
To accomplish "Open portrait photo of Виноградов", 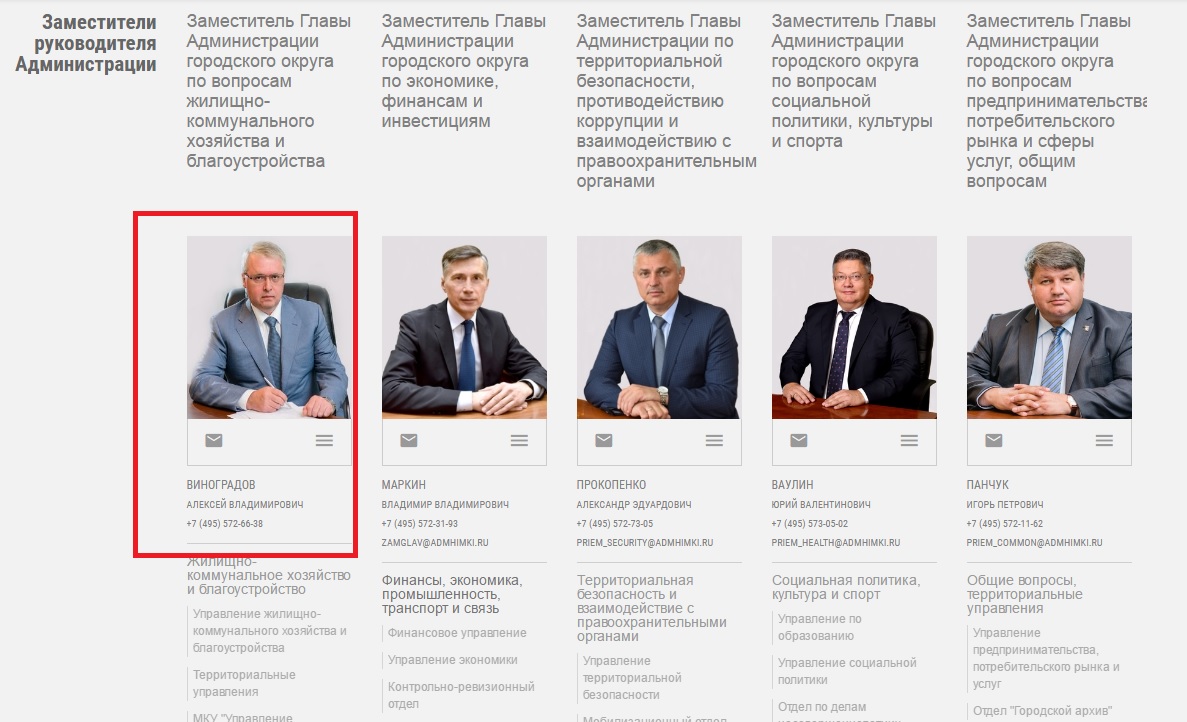I will click(x=269, y=327).
